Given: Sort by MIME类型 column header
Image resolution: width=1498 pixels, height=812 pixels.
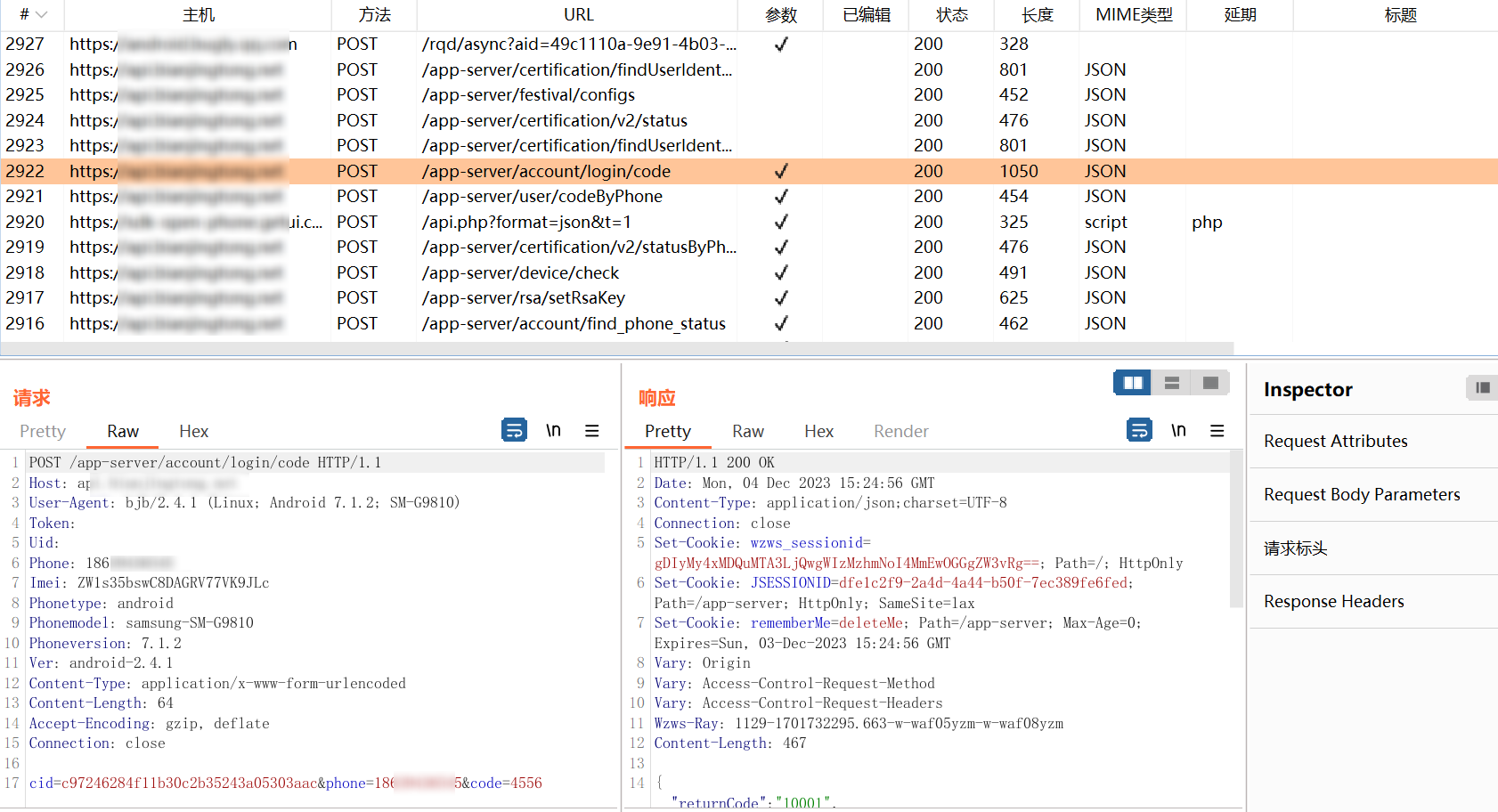Looking at the screenshot, I should [1134, 15].
